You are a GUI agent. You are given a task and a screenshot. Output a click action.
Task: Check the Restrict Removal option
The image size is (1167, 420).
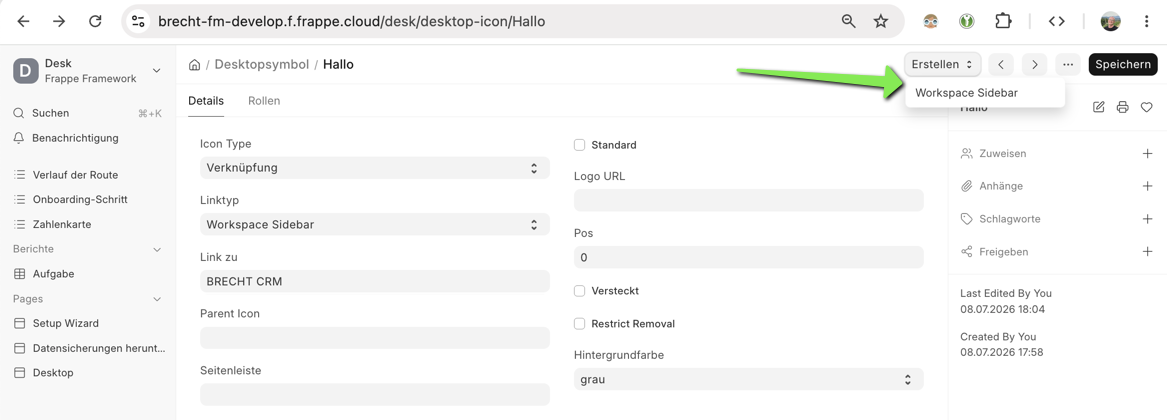[580, 324]
